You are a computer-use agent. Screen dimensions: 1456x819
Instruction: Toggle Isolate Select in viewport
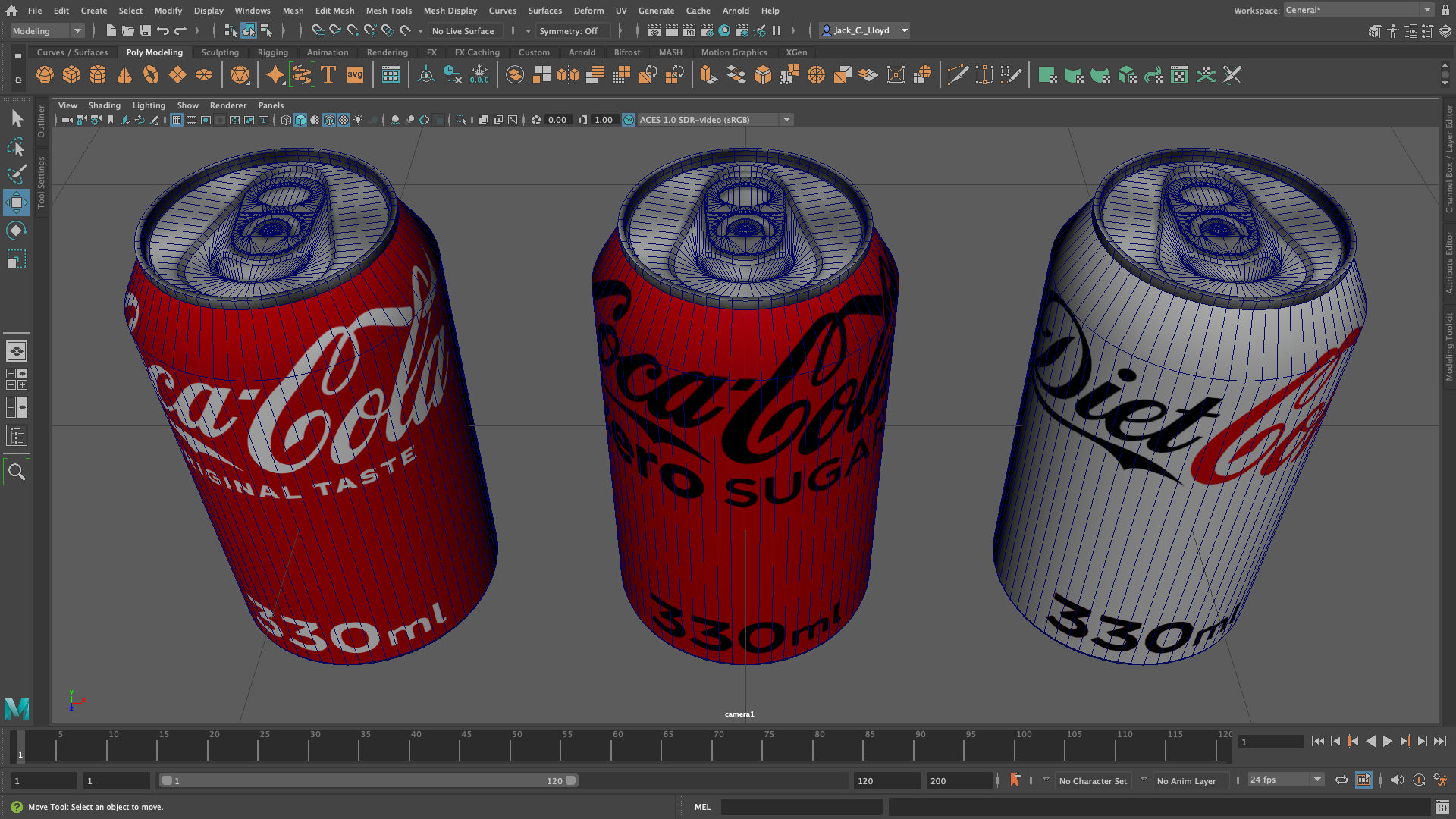pos(461,120)
